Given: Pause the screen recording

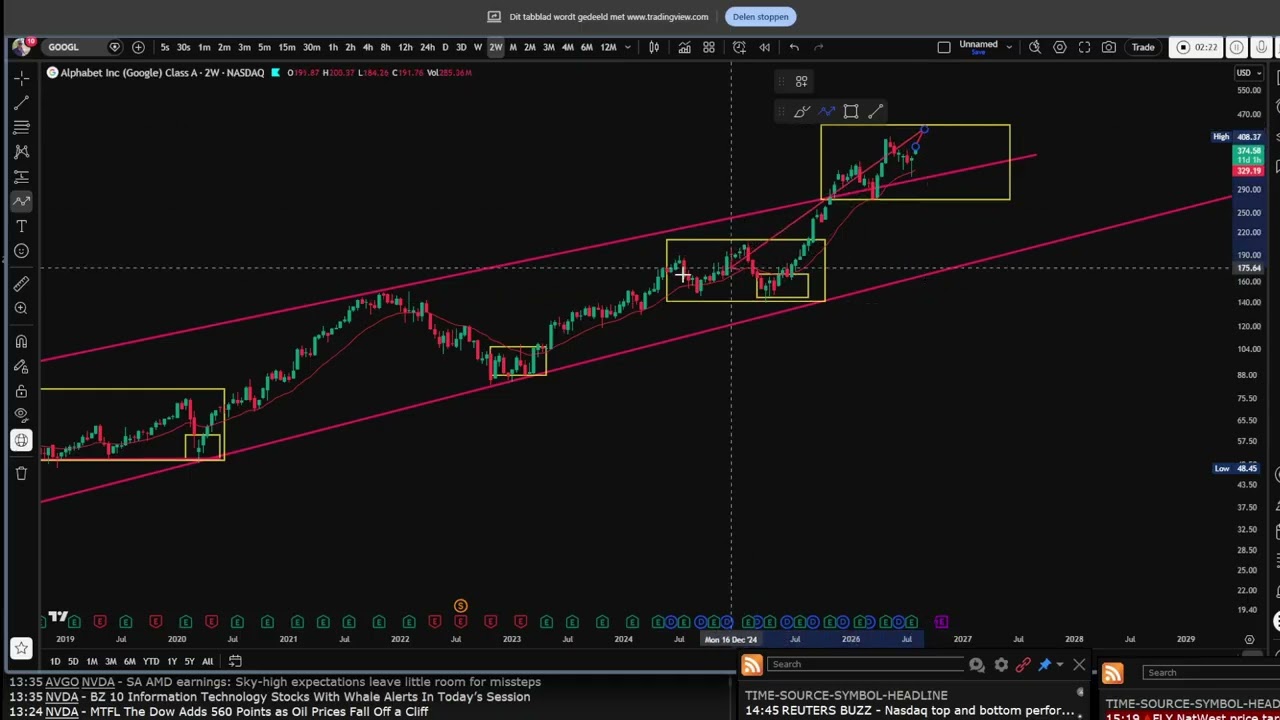Looking at the screenshot, I should tap(1236, 47).
